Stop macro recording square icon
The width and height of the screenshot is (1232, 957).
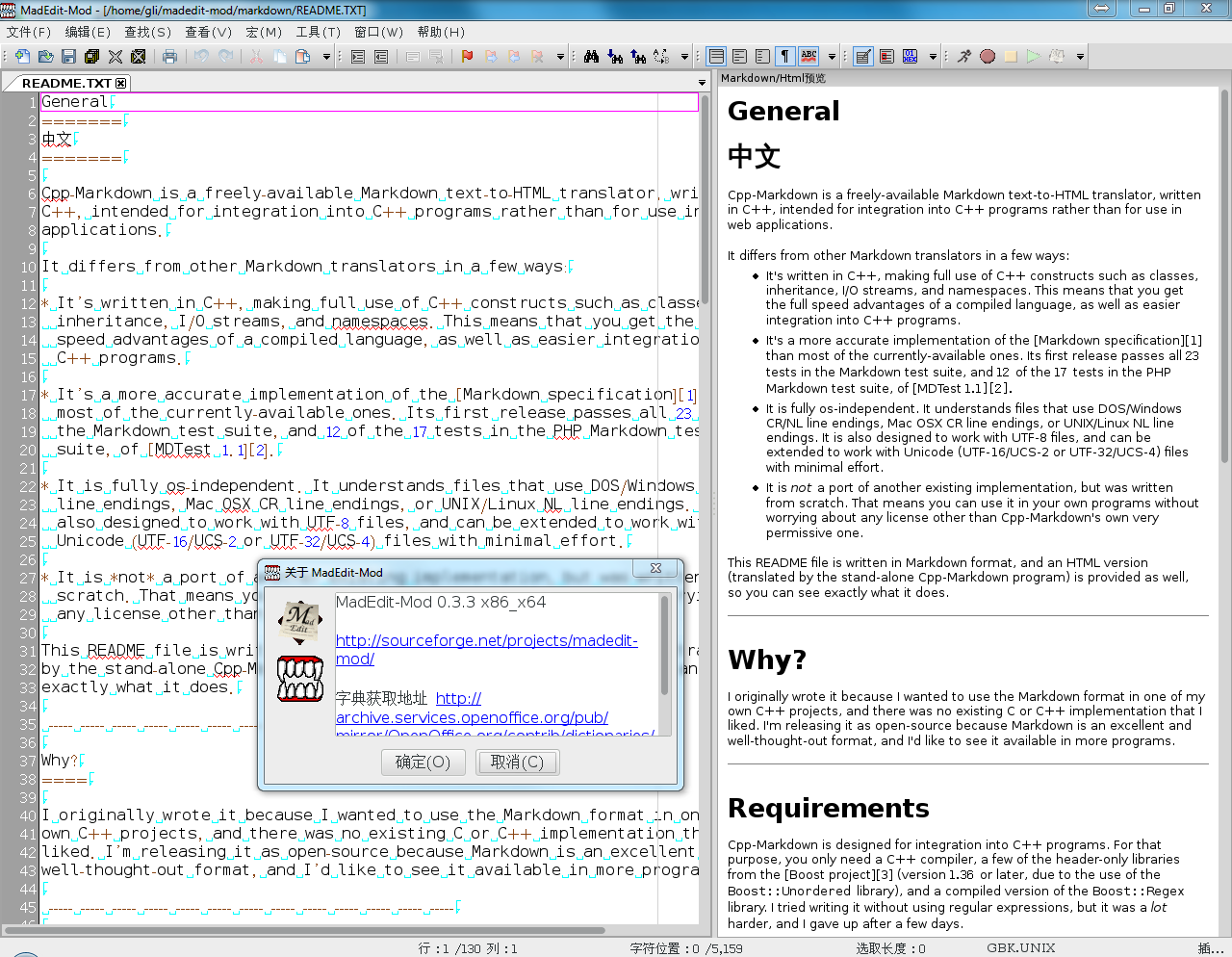click(x=1011, y=57)
